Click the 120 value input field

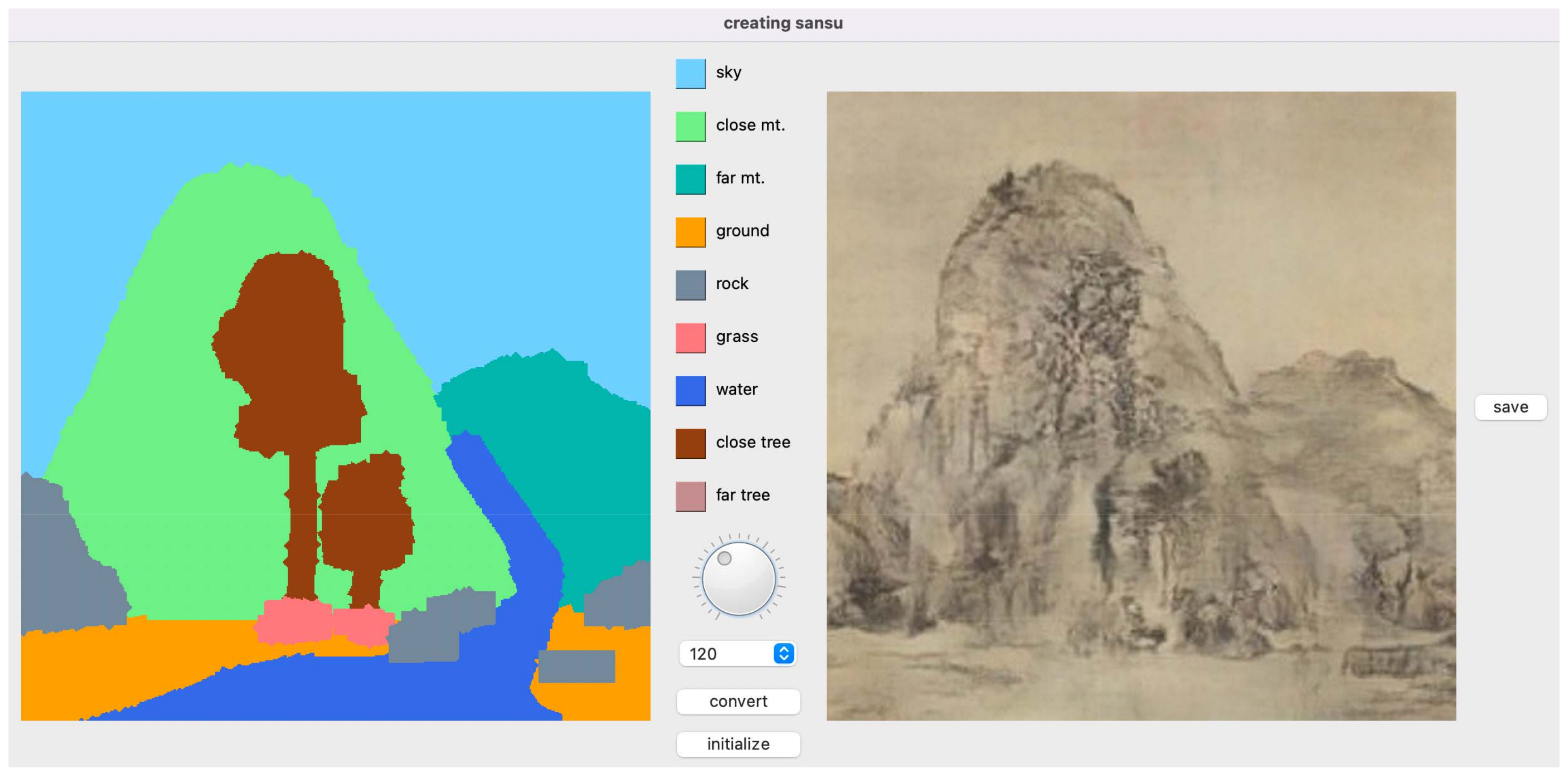[x=725, y=654]
